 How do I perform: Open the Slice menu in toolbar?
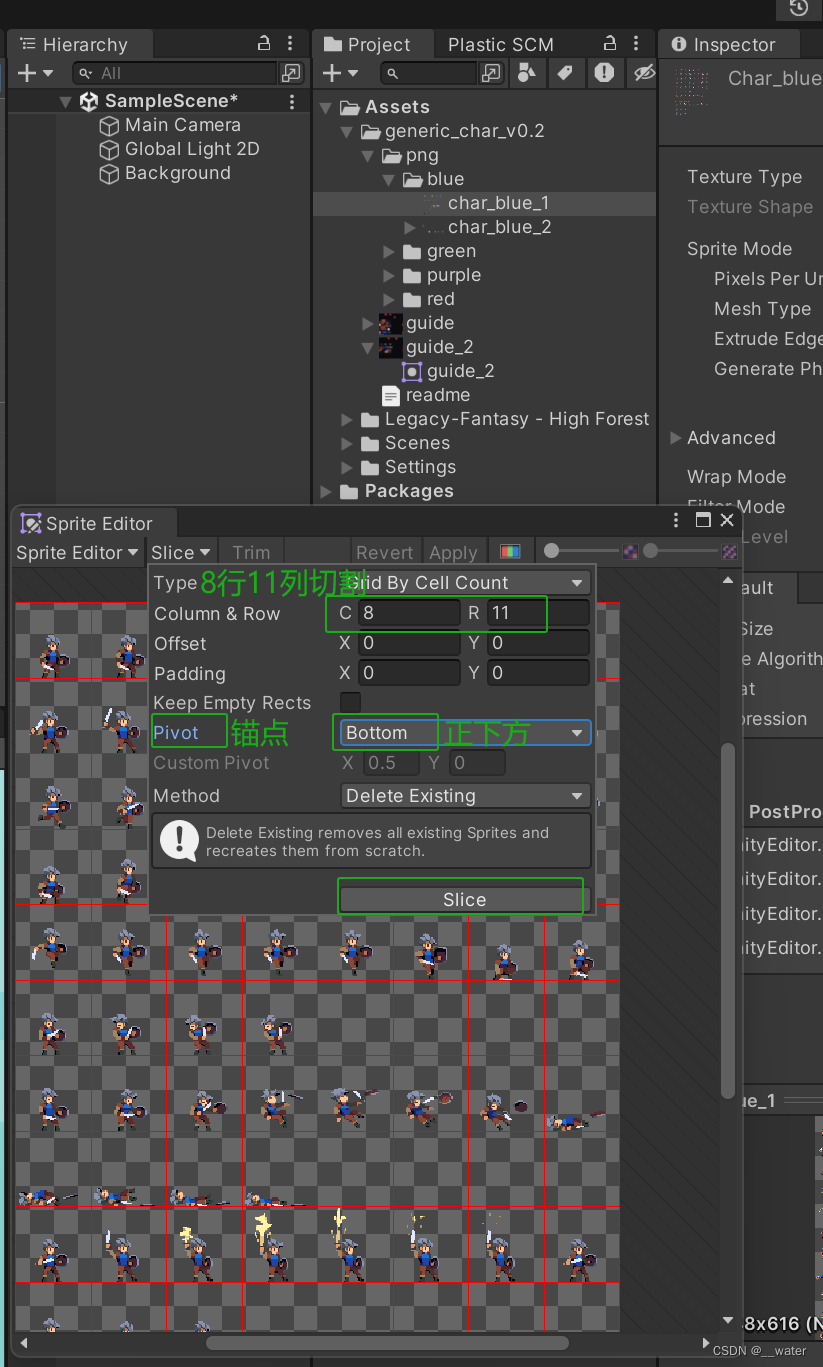181,553
